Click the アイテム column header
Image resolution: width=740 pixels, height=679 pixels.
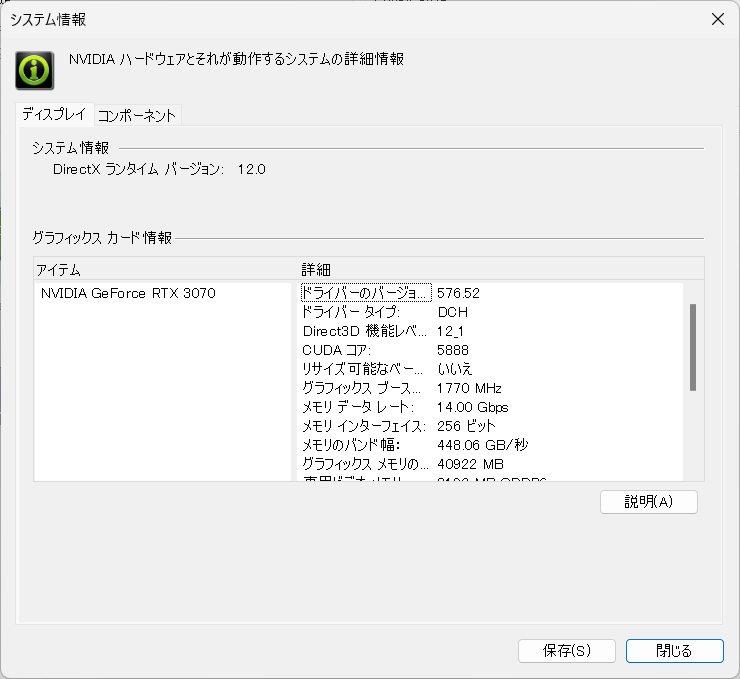pyautogui.click(x=59, y=270)
